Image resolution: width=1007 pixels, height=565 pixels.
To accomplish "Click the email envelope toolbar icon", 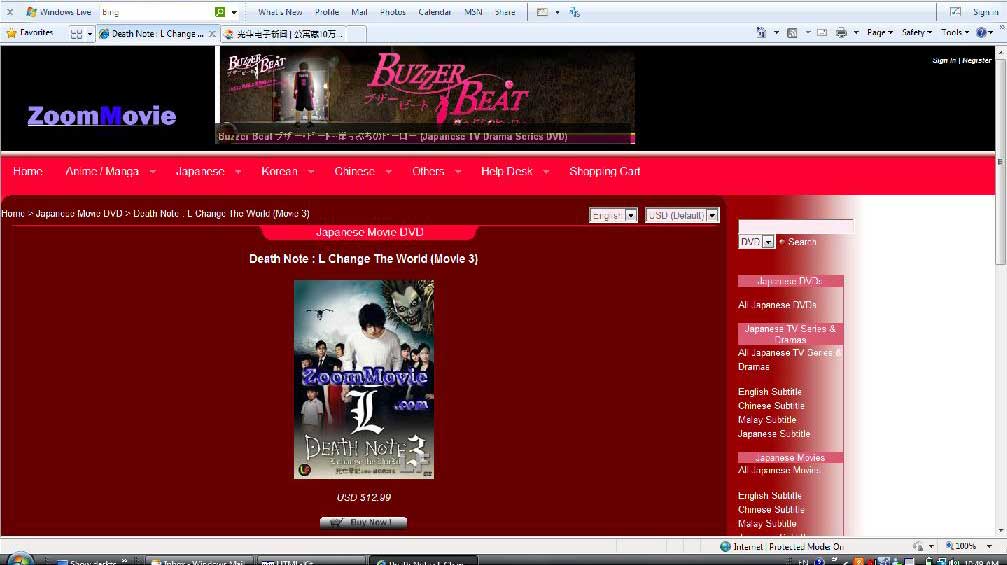I will pyautogui.click(x=542, y=12).
